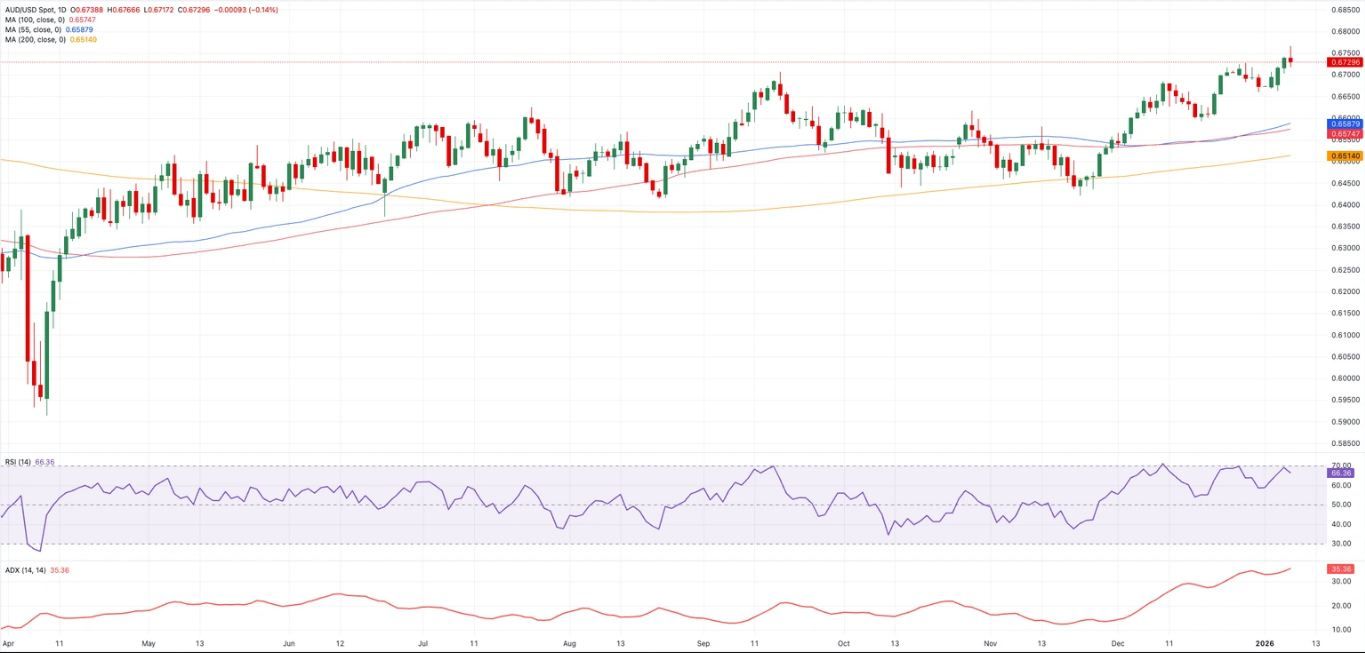Click the 1D timeframe label in the legend
Viewport: 1365px width, 653px height.
[x=64, y=10]
